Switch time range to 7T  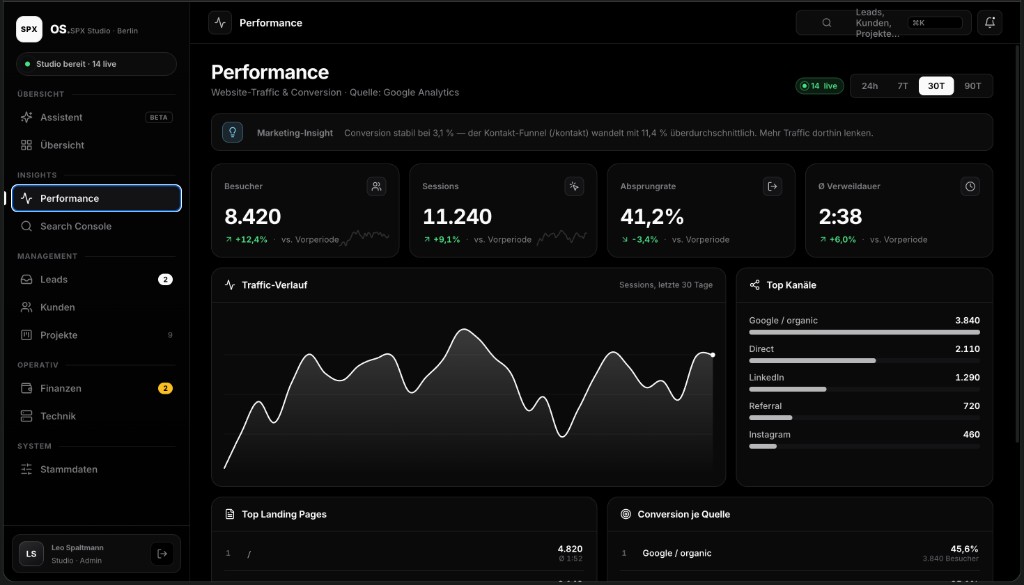[x=903, y=86]
